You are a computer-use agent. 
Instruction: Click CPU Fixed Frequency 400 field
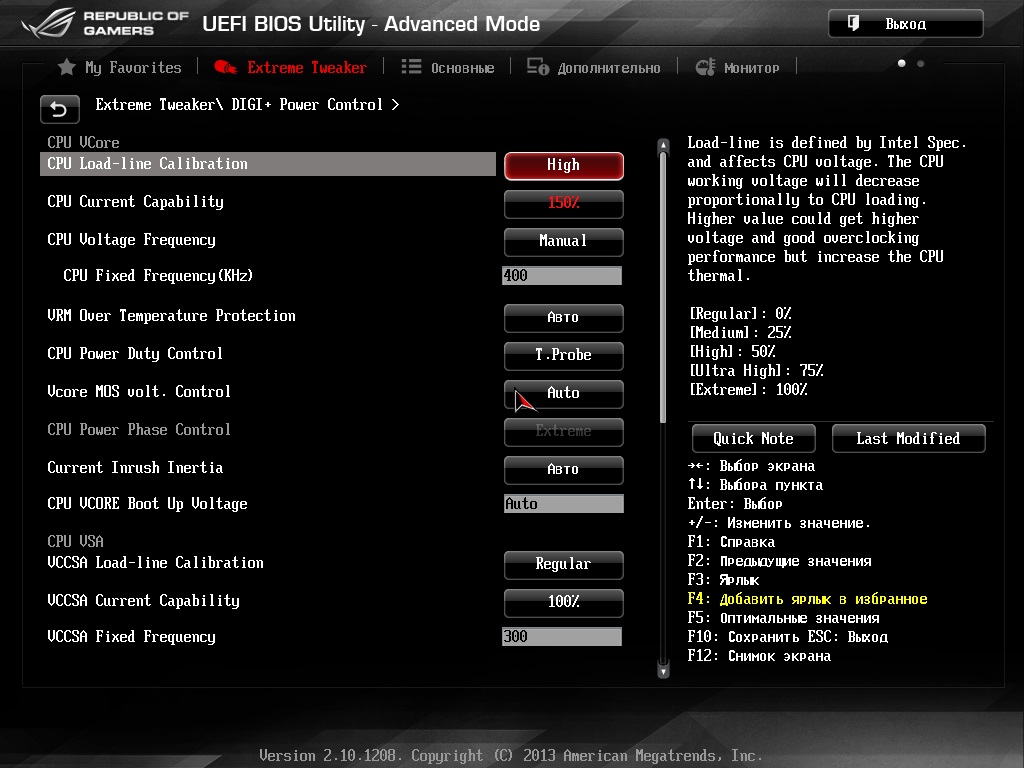pos(562,276)
